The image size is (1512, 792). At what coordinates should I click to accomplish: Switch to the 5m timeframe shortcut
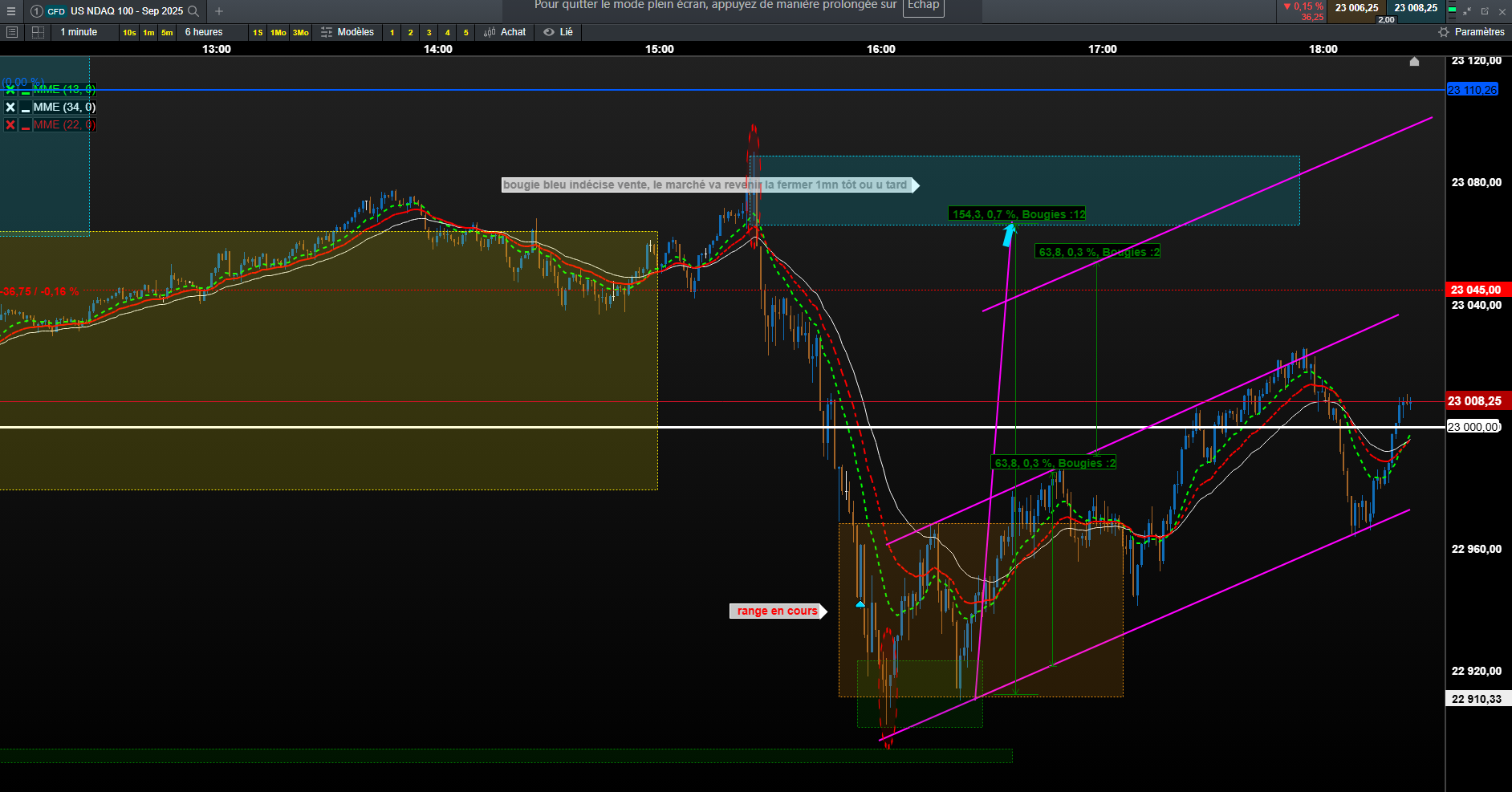point(167,33)
